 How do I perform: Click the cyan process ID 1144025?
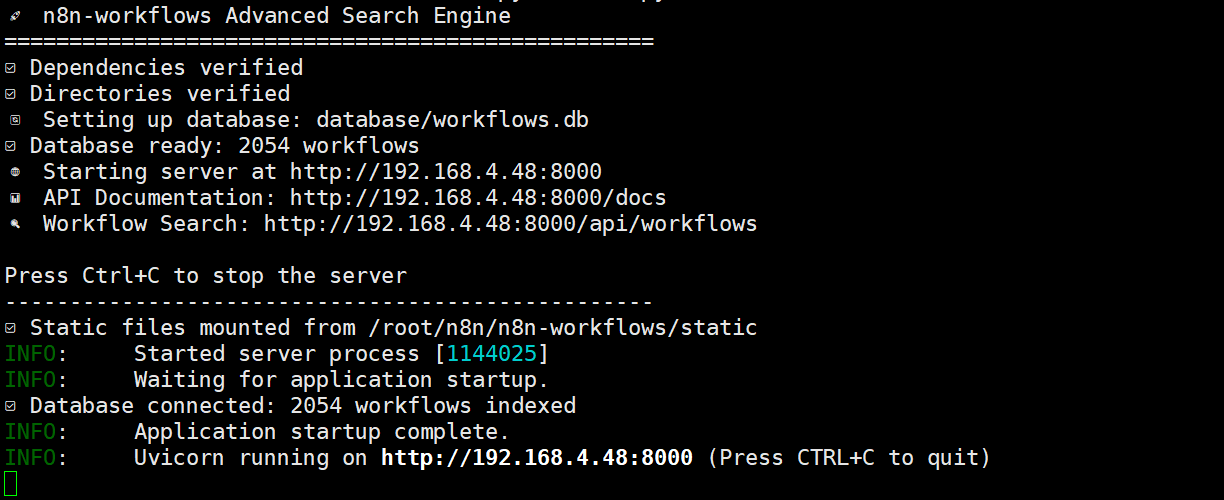(x=491, y=354)
